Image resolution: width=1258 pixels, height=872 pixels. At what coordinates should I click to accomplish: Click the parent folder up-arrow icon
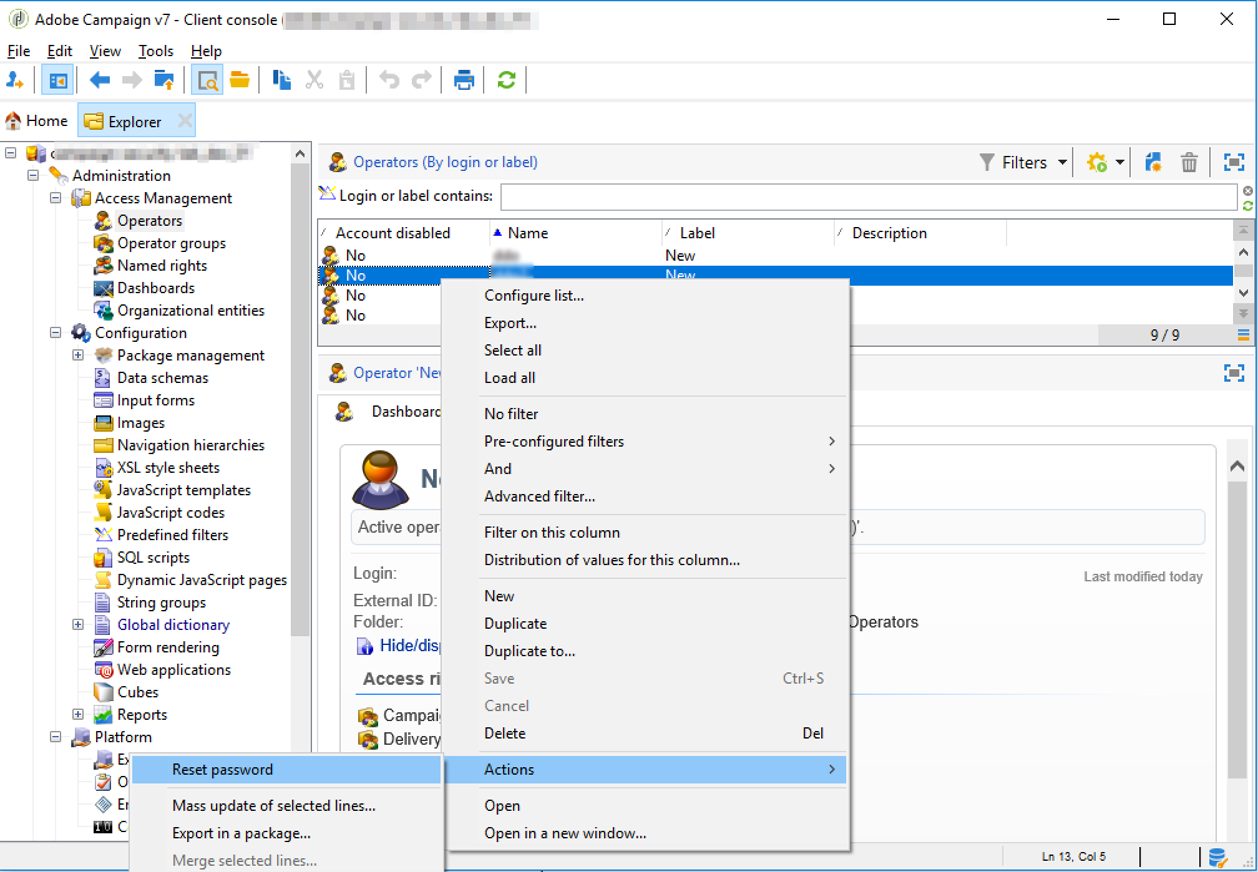164,81
